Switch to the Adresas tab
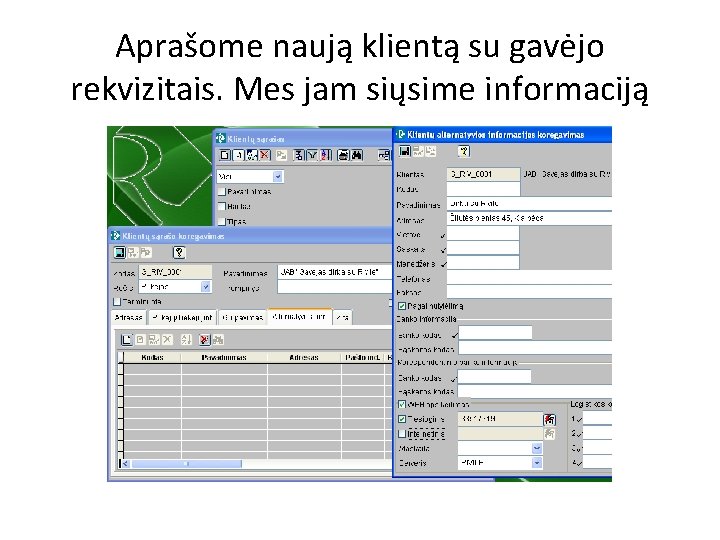Screen dimensions: 720x540 point(129,317)
